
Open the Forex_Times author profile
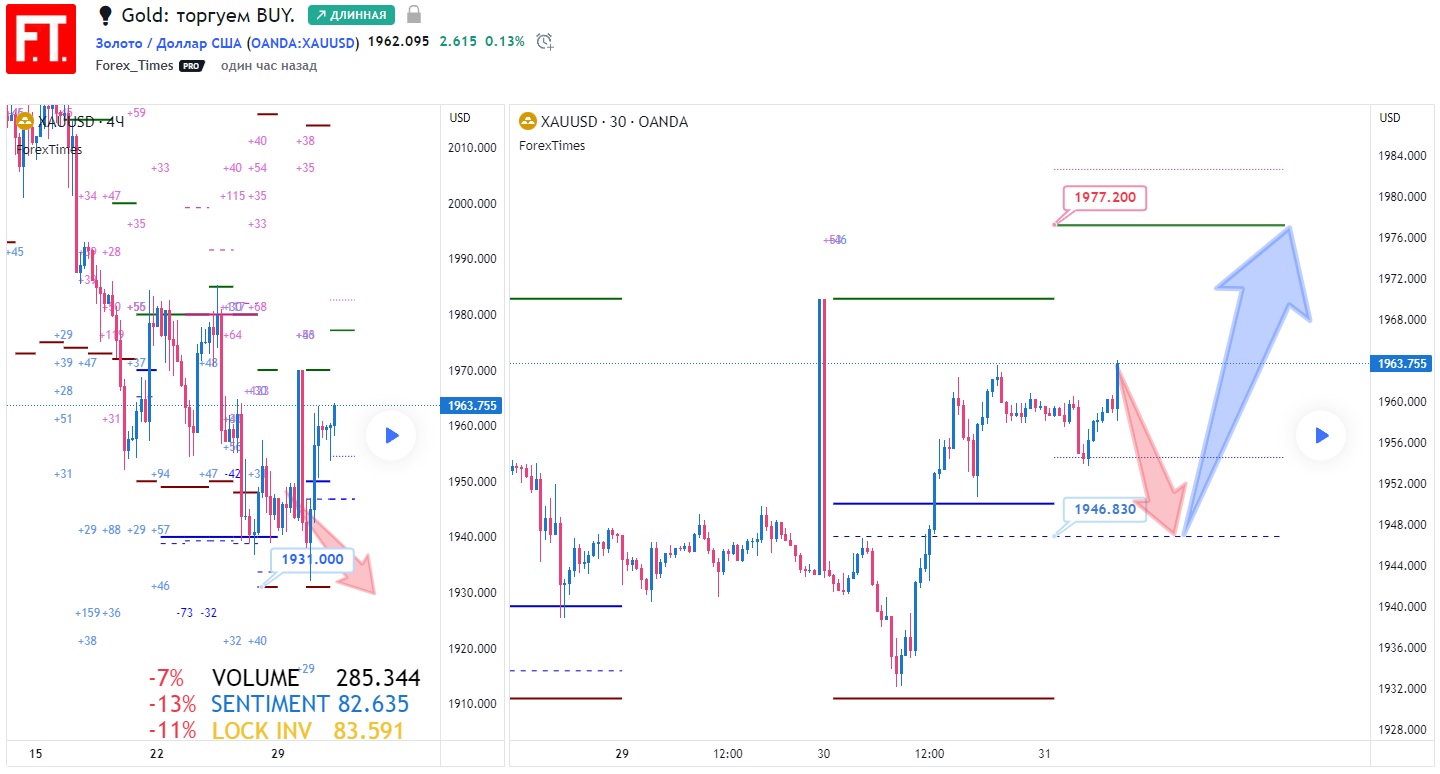pos(135,66)
